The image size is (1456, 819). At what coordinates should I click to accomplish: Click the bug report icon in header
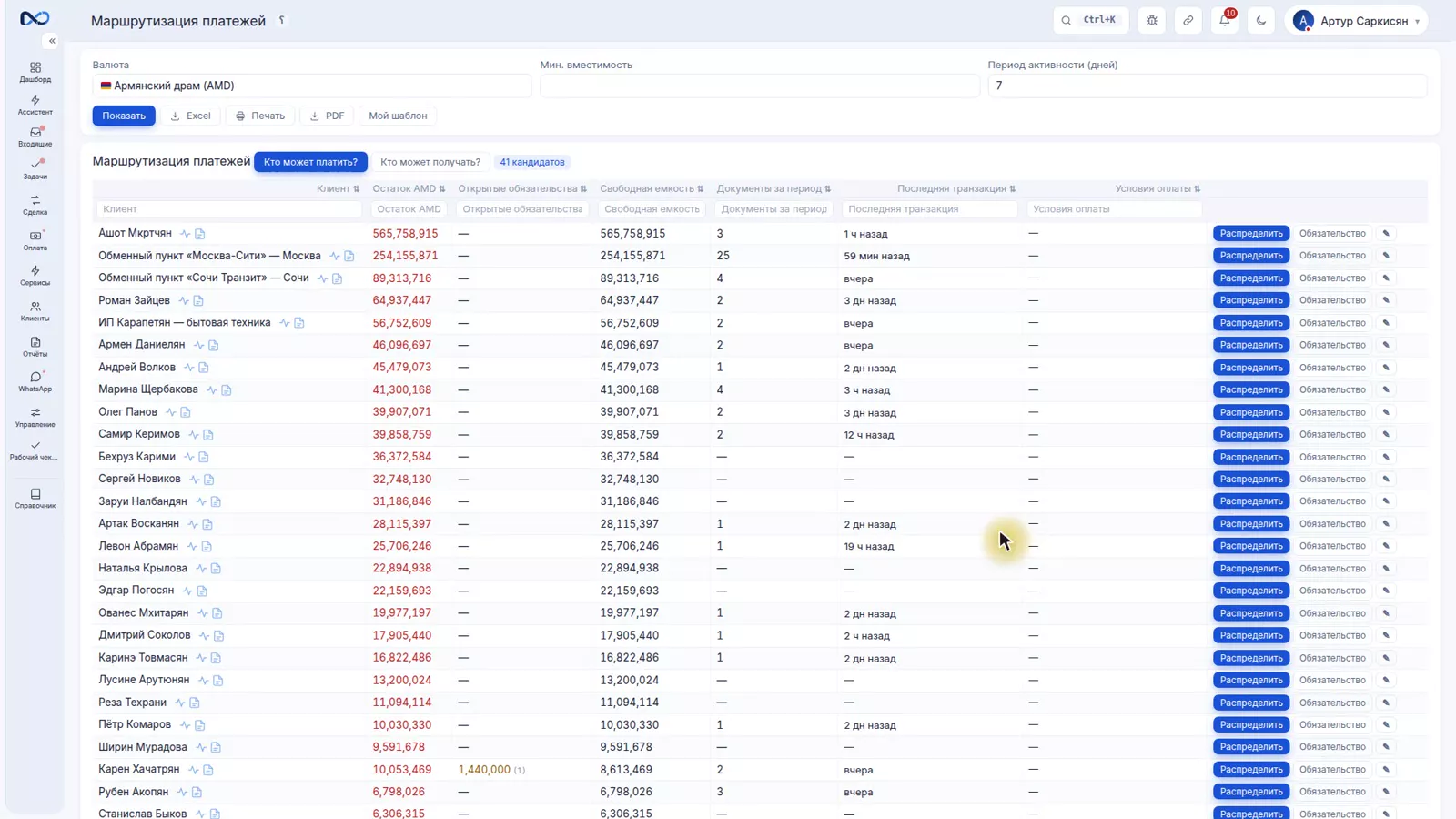point(1152,20)
